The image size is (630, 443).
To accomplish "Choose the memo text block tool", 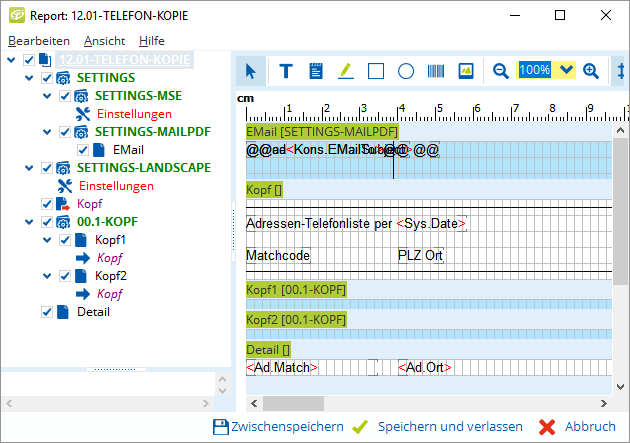I will point(316,70).
